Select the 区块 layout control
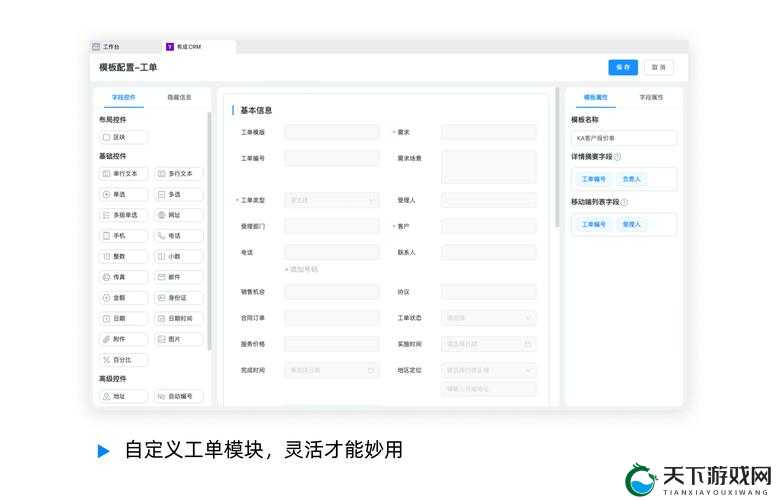 123,137
